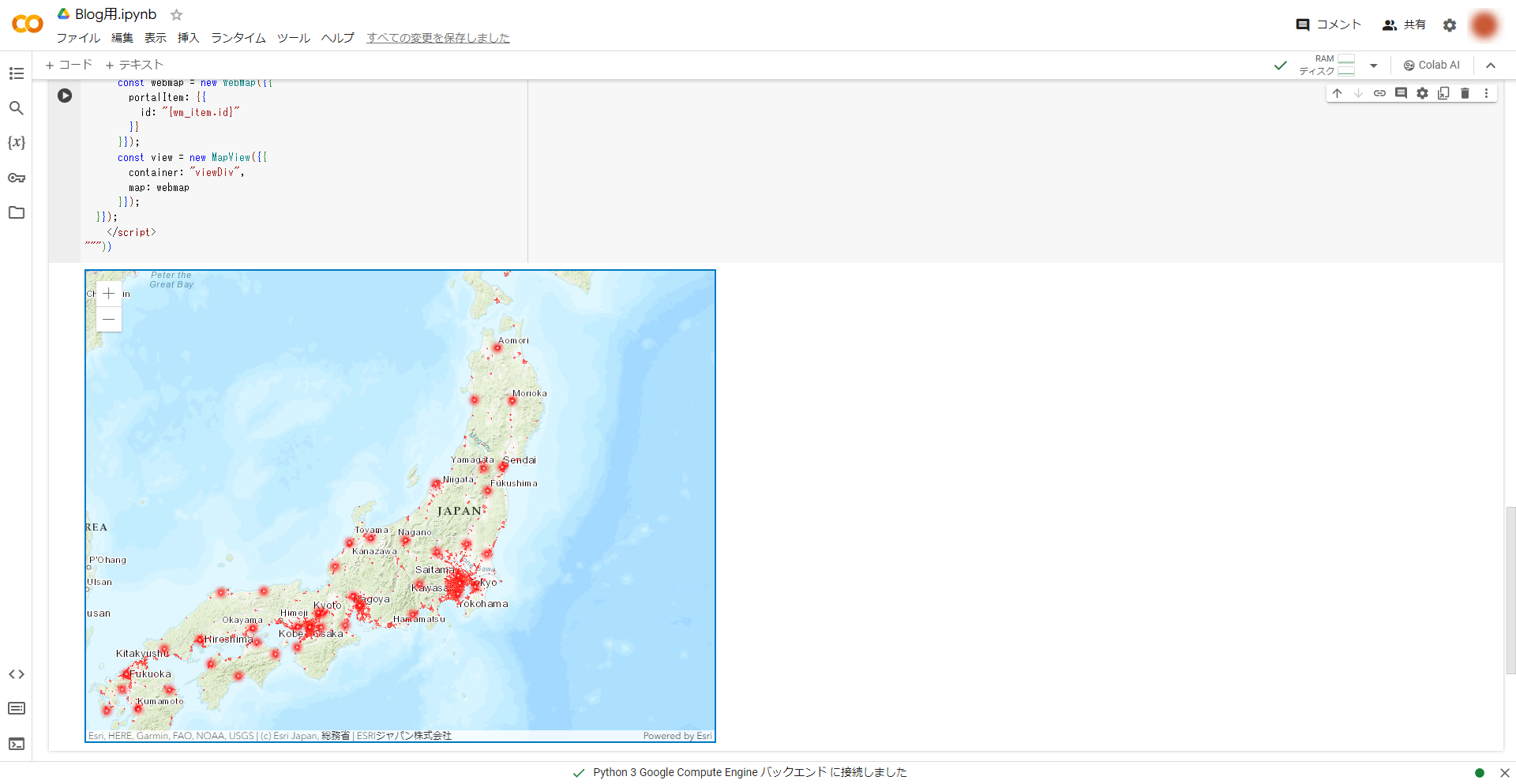
Task: Open the 表示 menu
Action: 156,38
